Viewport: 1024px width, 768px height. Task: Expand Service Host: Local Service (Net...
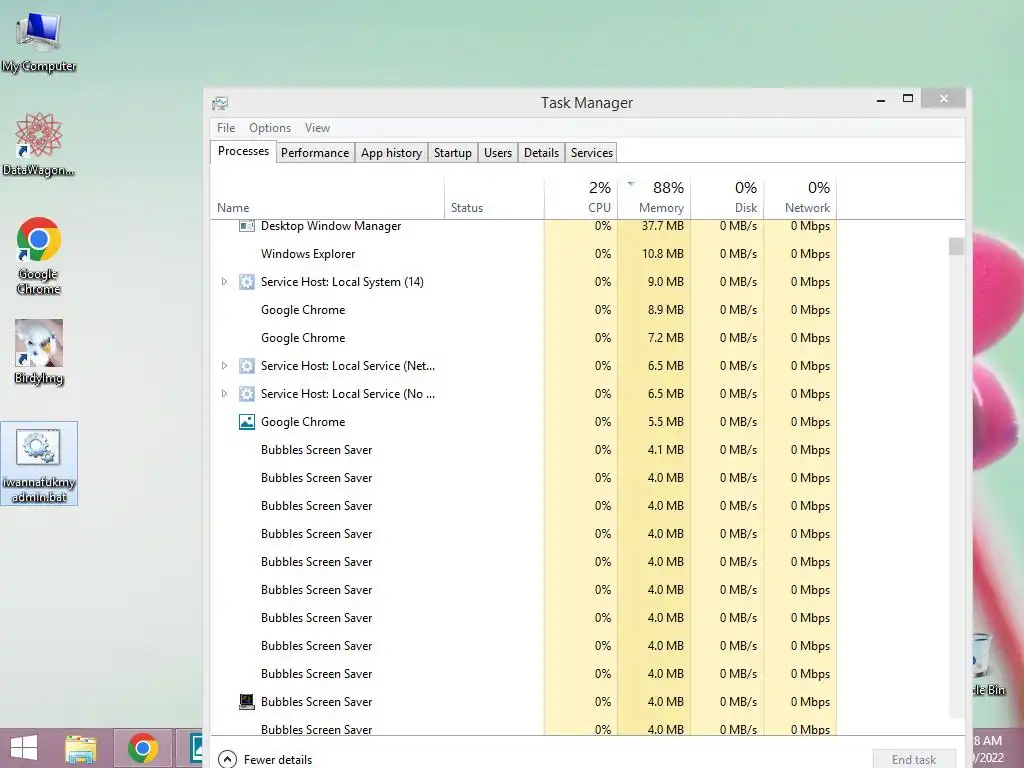click(224, 366)
